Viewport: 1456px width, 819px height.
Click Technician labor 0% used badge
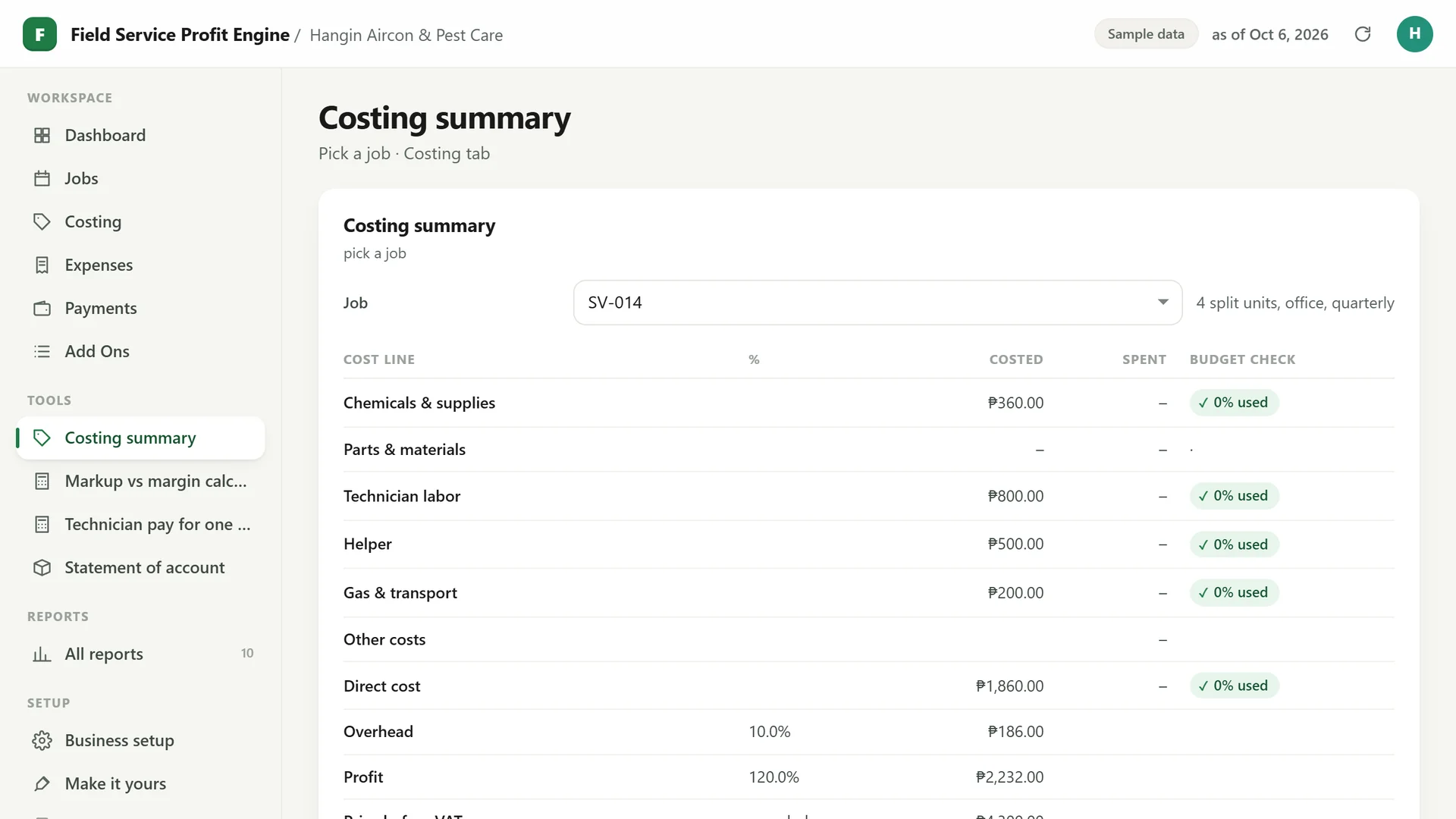click(x=1234, y=496)
